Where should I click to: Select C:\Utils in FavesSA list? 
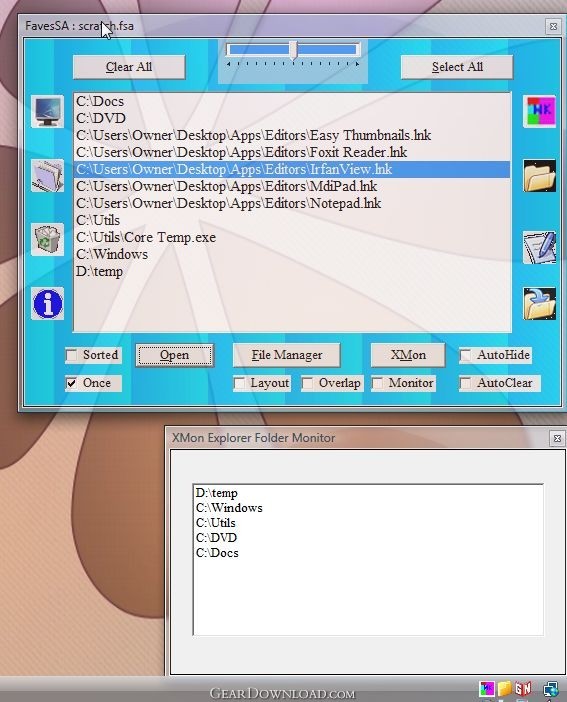coord(292,221)
